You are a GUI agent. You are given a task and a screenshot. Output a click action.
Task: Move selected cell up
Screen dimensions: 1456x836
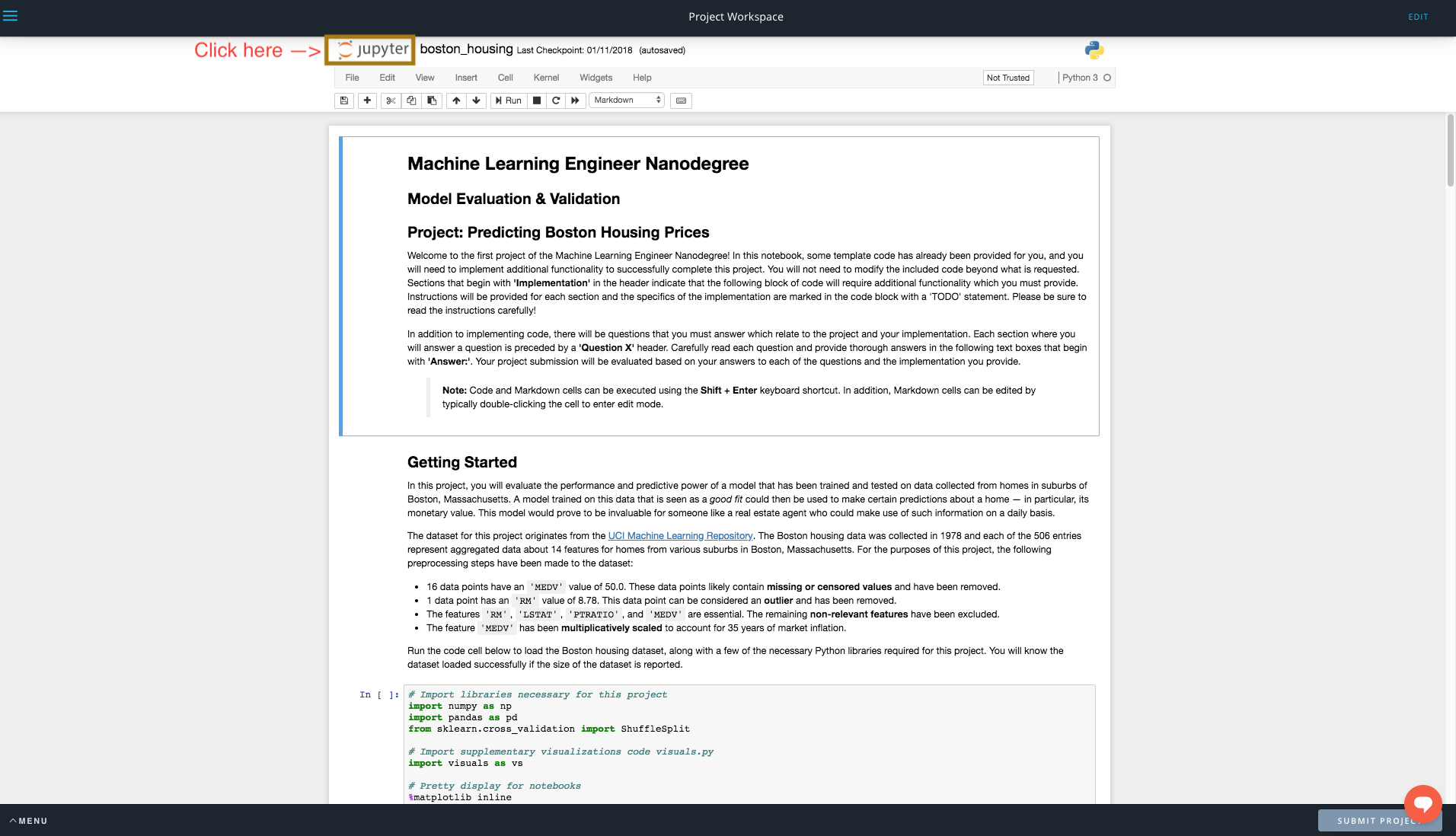click(456, 101)
